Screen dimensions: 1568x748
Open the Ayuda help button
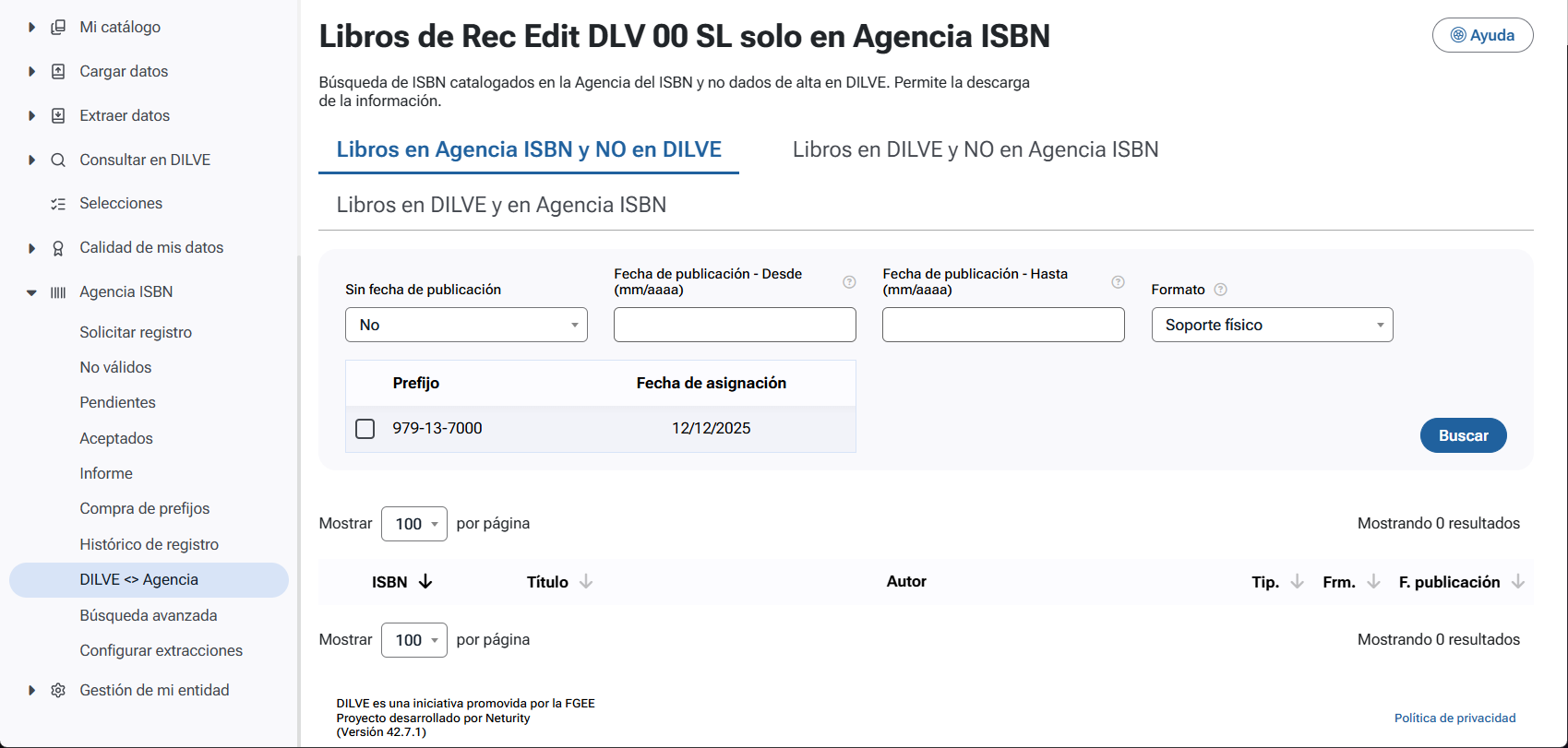(x=1482, y=35)
